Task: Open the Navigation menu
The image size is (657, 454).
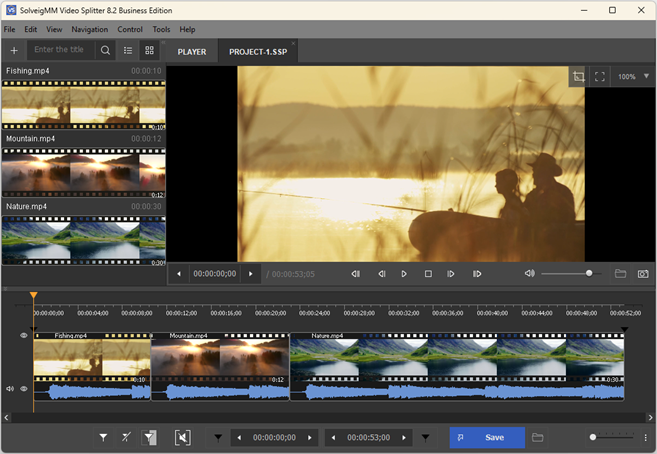Action: 90,29
